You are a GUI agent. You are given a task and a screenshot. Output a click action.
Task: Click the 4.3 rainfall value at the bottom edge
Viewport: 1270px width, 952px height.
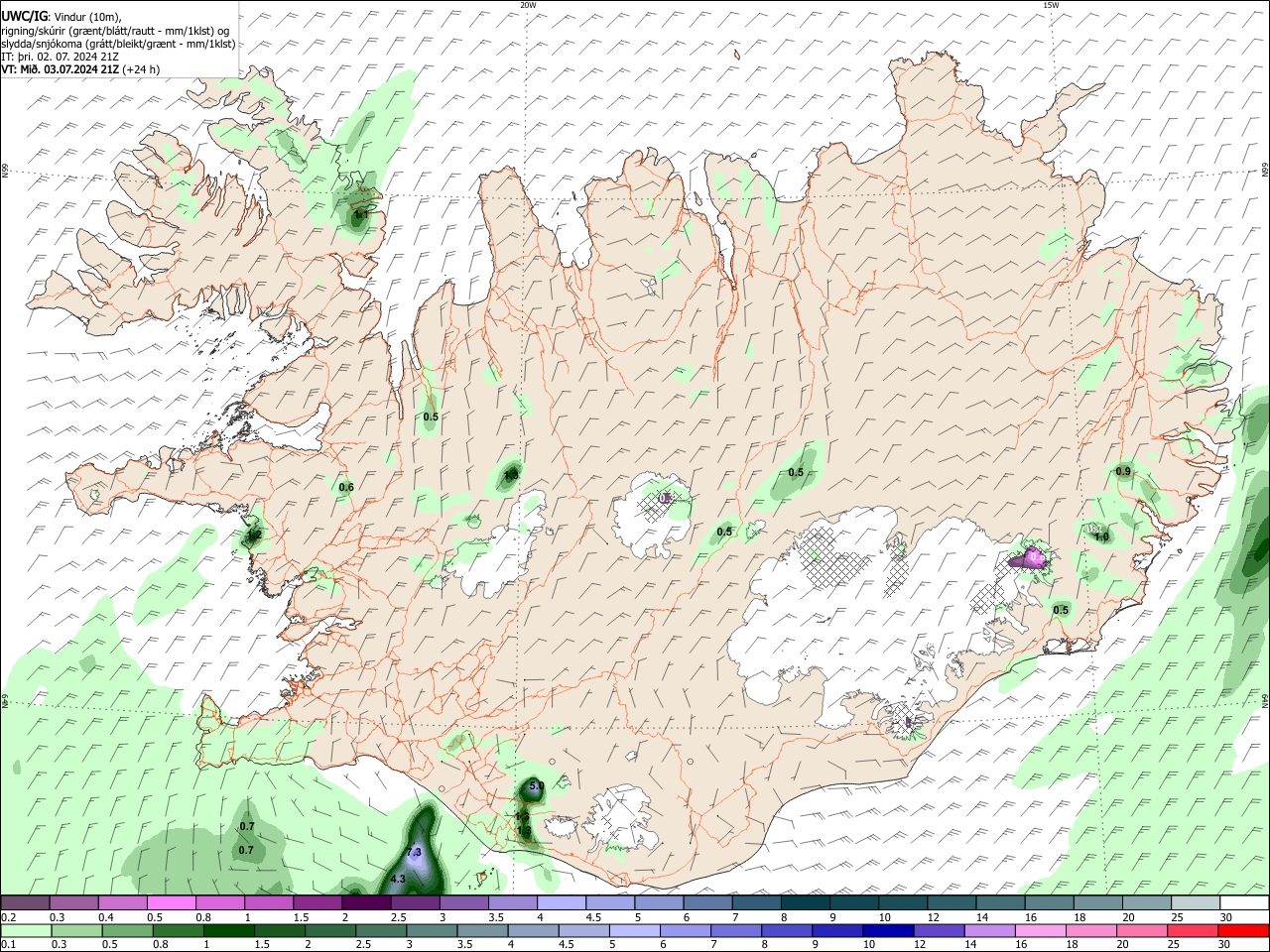click(x=399, y=880)
